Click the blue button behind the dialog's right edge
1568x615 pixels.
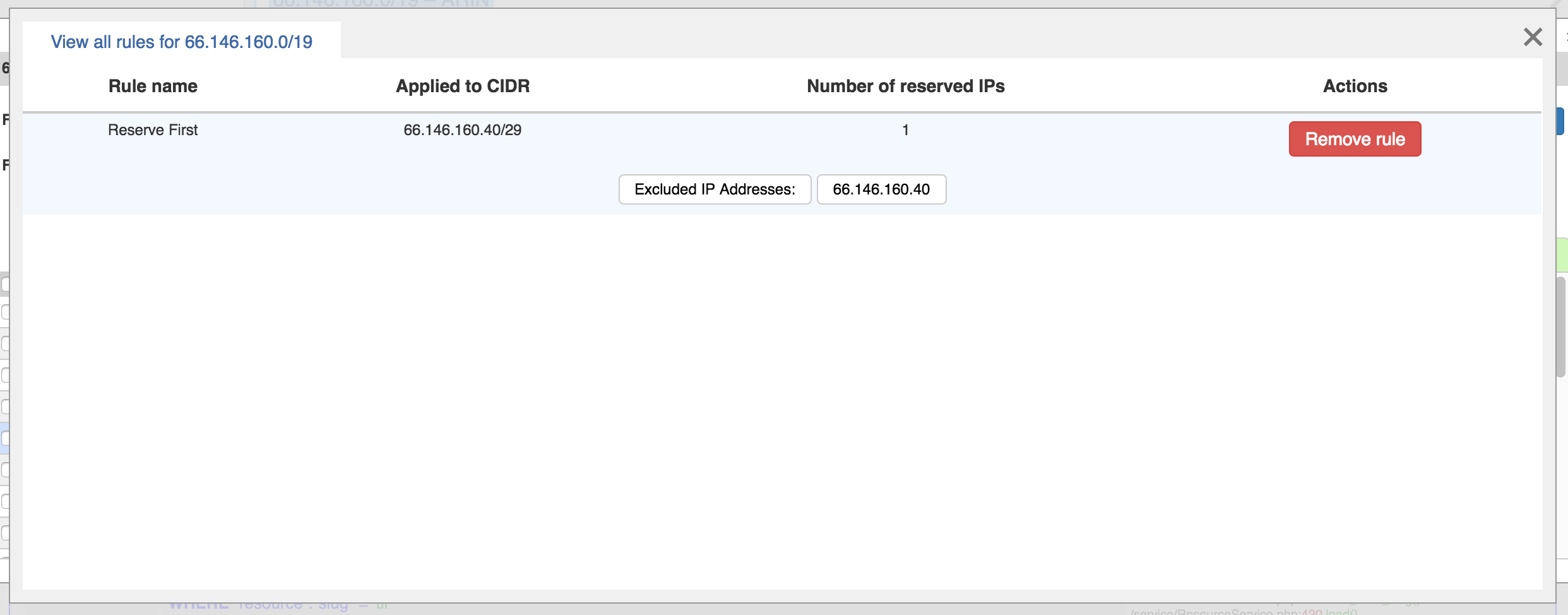pos(1562,121)
